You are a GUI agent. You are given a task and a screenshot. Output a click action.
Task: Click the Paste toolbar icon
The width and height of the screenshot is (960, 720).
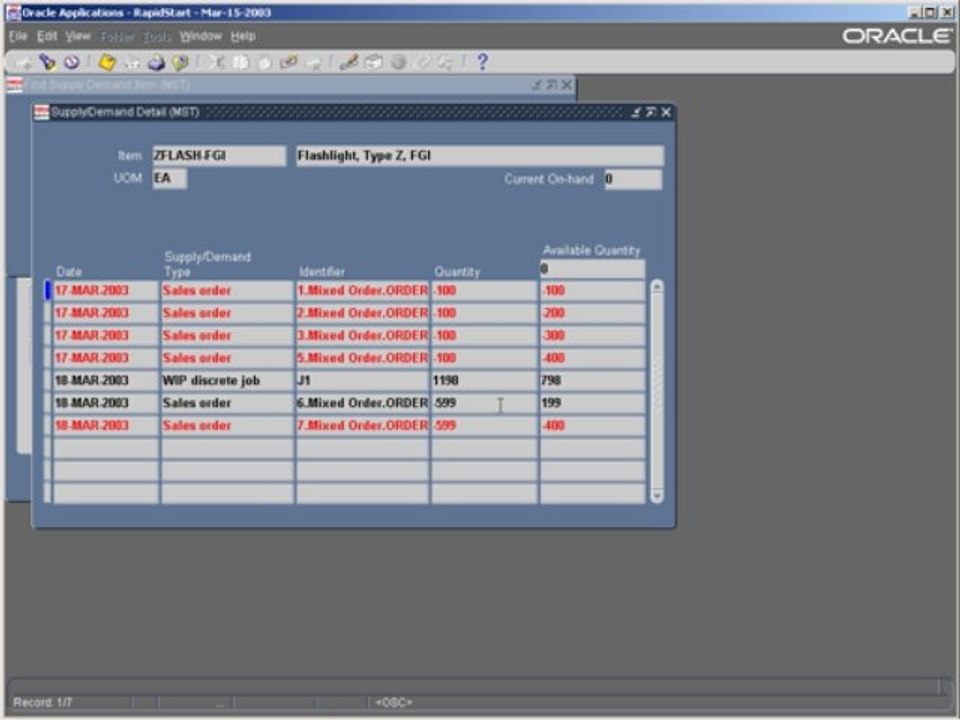pos(264,62)
